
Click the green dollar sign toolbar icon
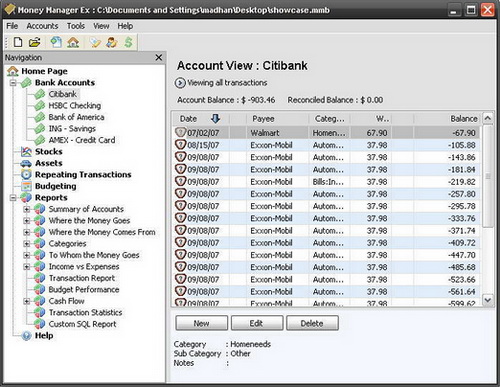pos(128,42)
